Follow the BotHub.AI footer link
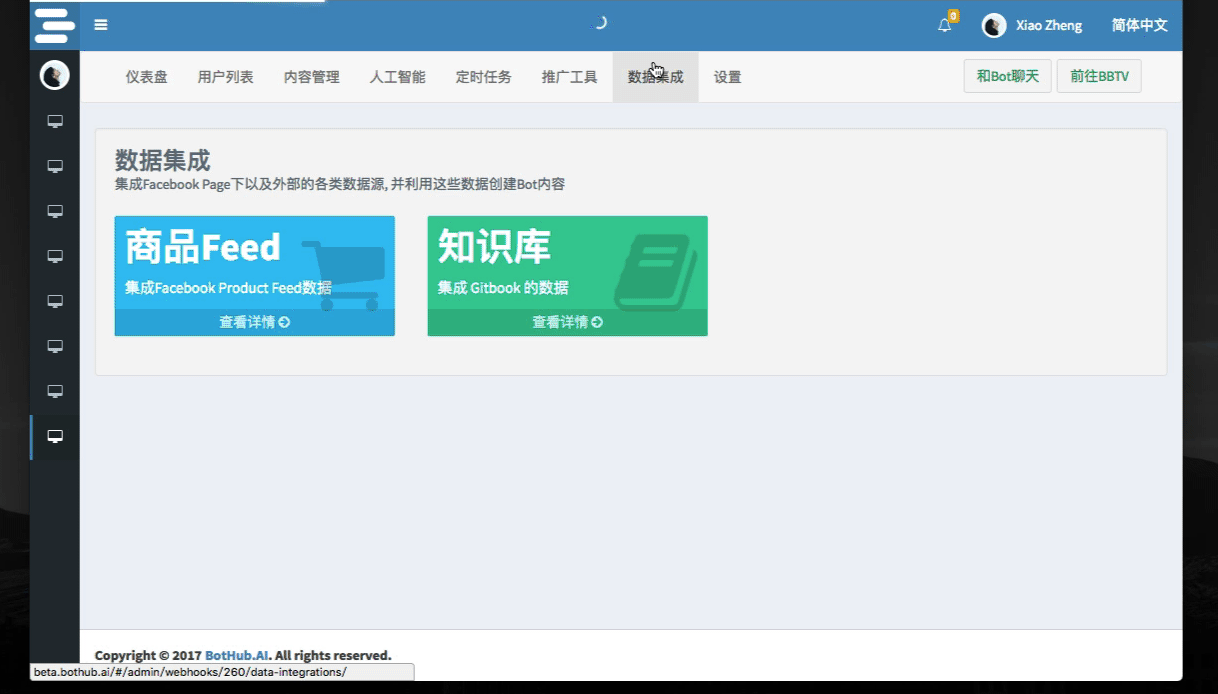Viewport: 1218px width, 694px height. pos(236,656)
